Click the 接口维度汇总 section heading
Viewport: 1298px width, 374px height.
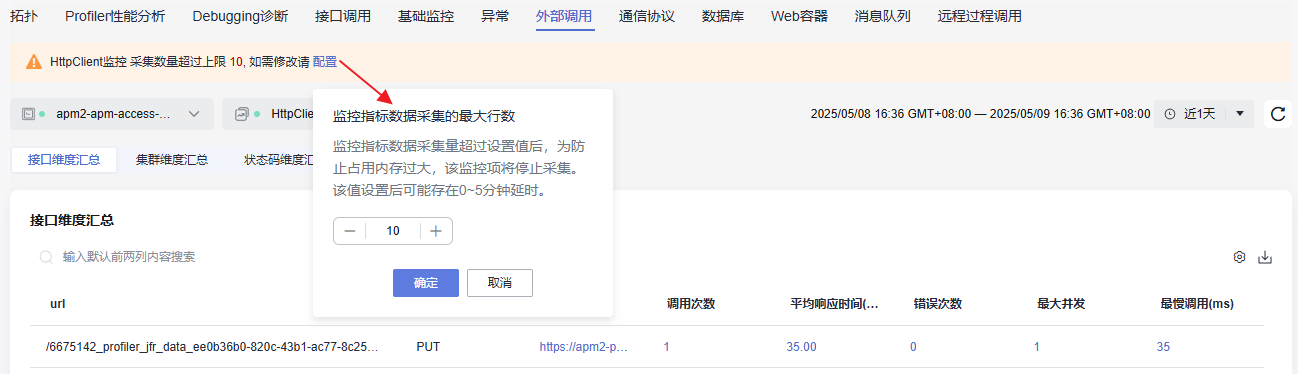[x=72, y=220]
